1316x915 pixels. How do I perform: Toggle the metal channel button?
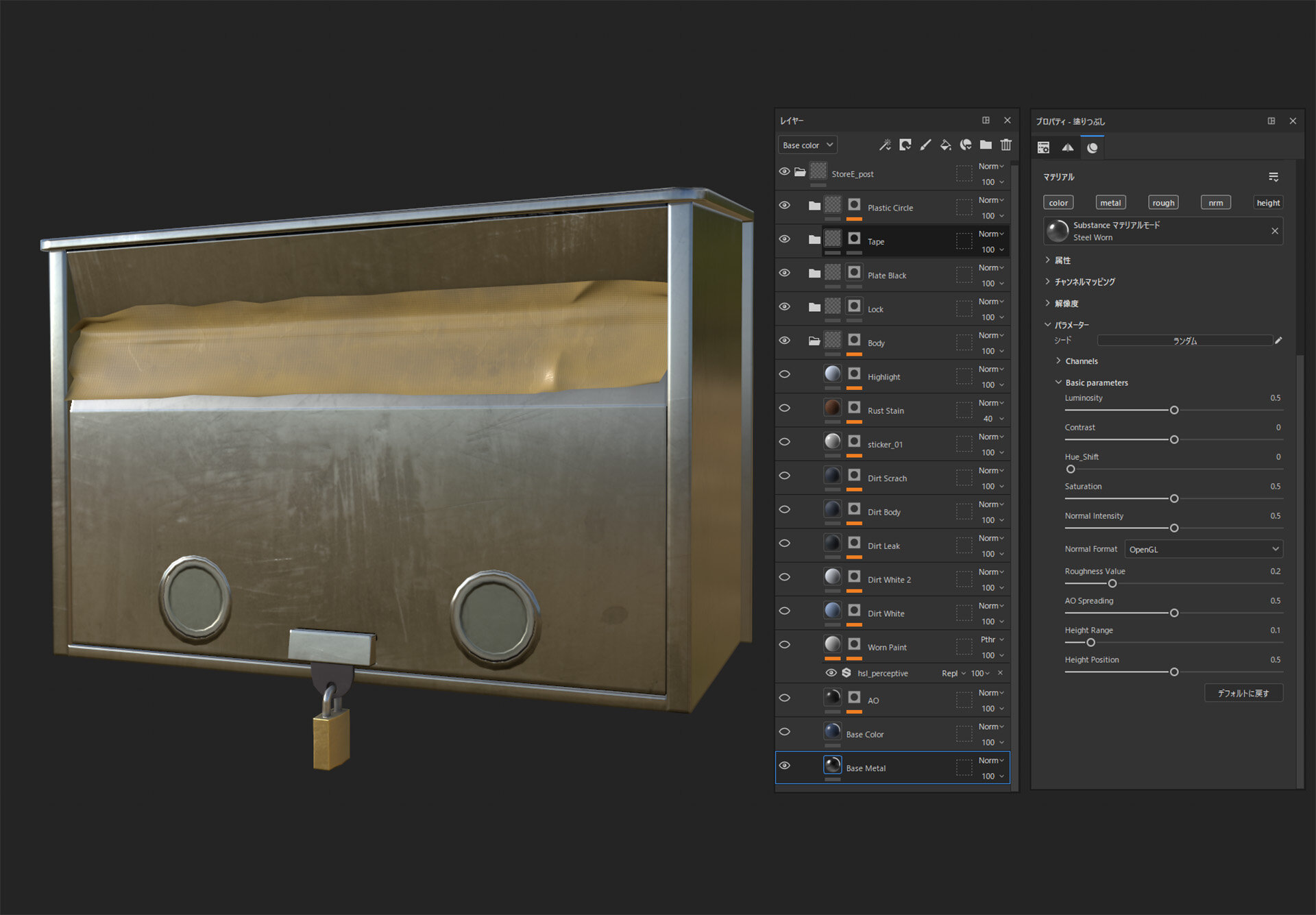pos(1110,203)
